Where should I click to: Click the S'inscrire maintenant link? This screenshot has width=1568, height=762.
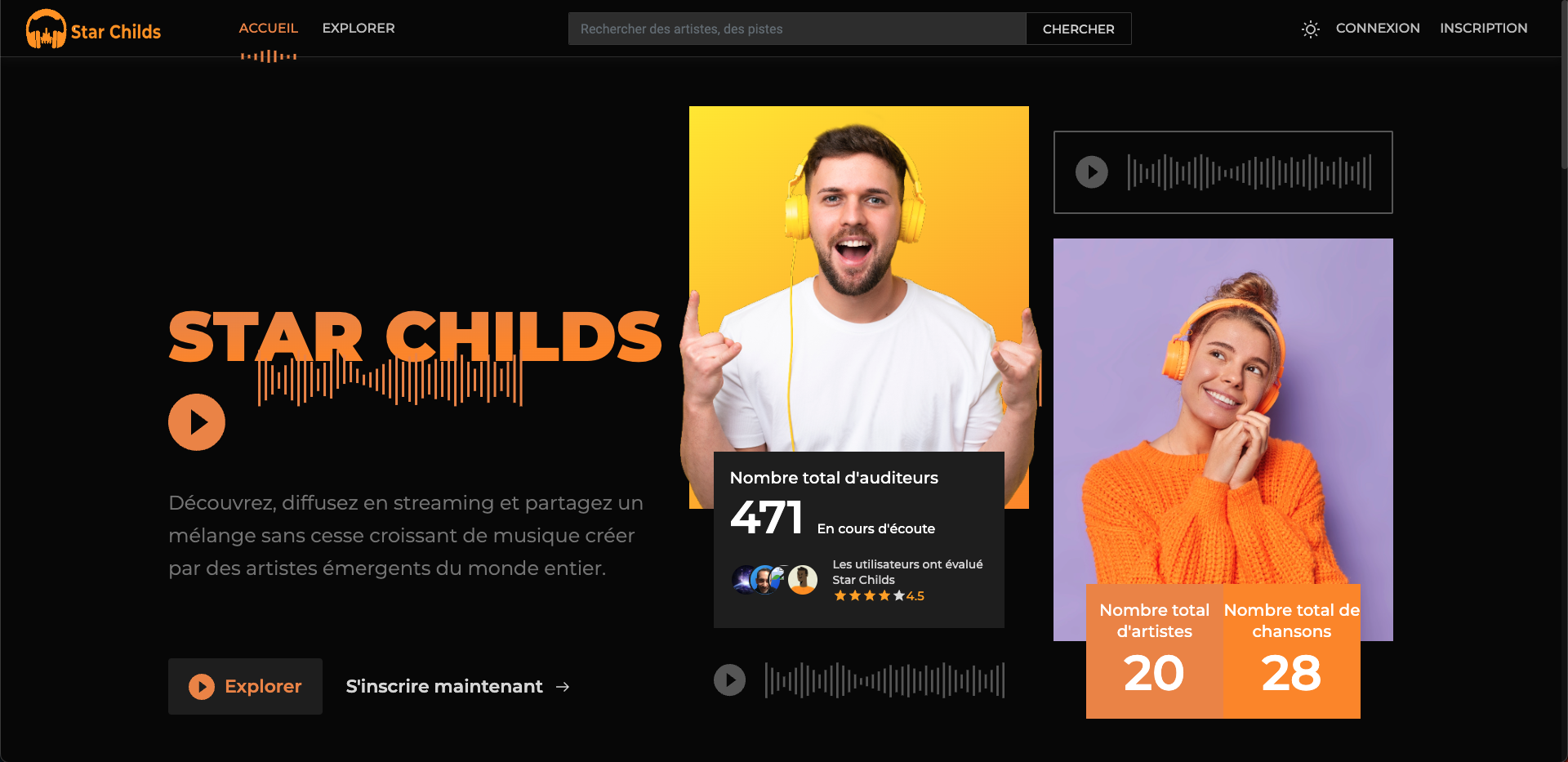(x=444, y=687)
